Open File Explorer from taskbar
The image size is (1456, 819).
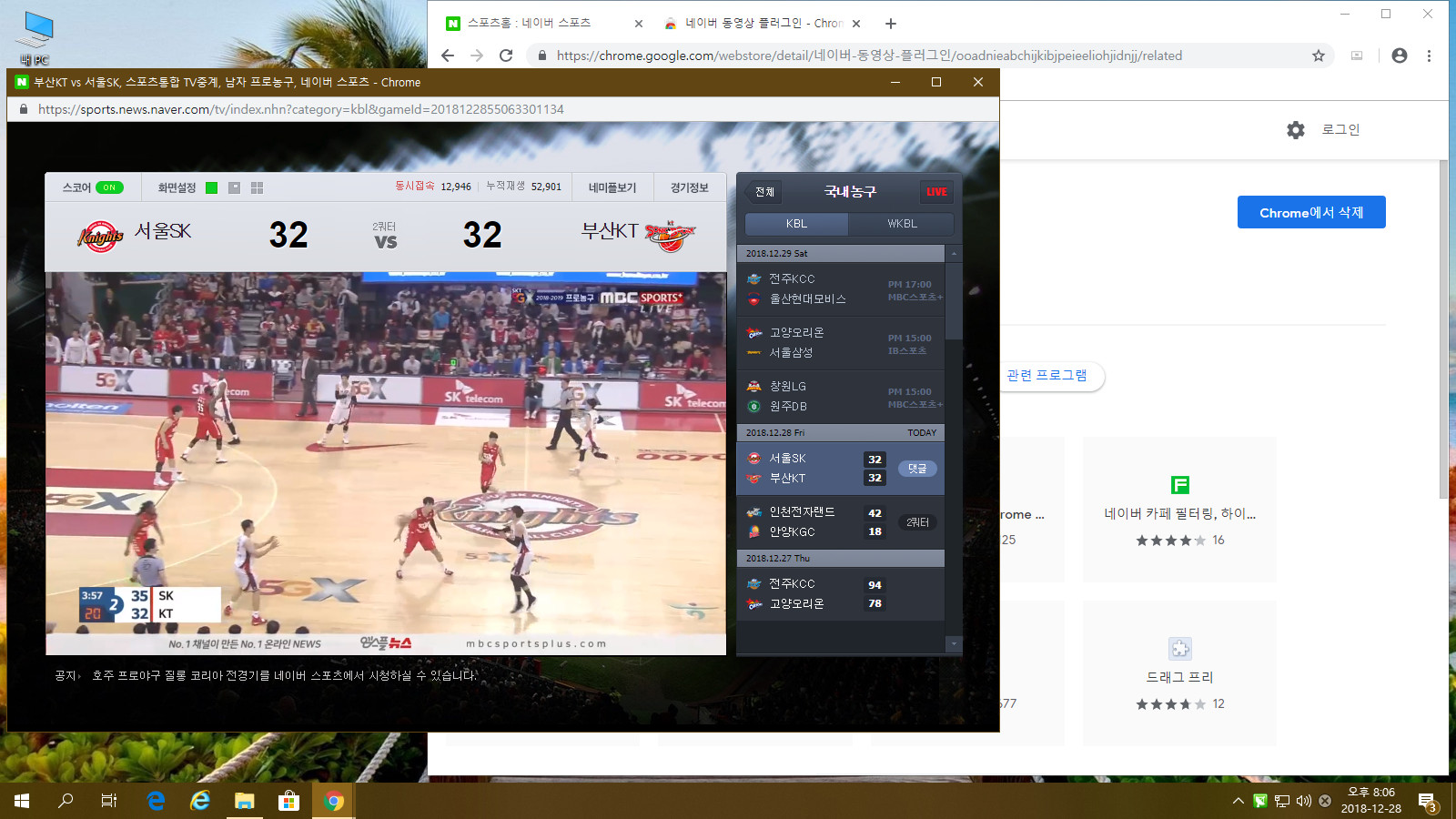244,801
